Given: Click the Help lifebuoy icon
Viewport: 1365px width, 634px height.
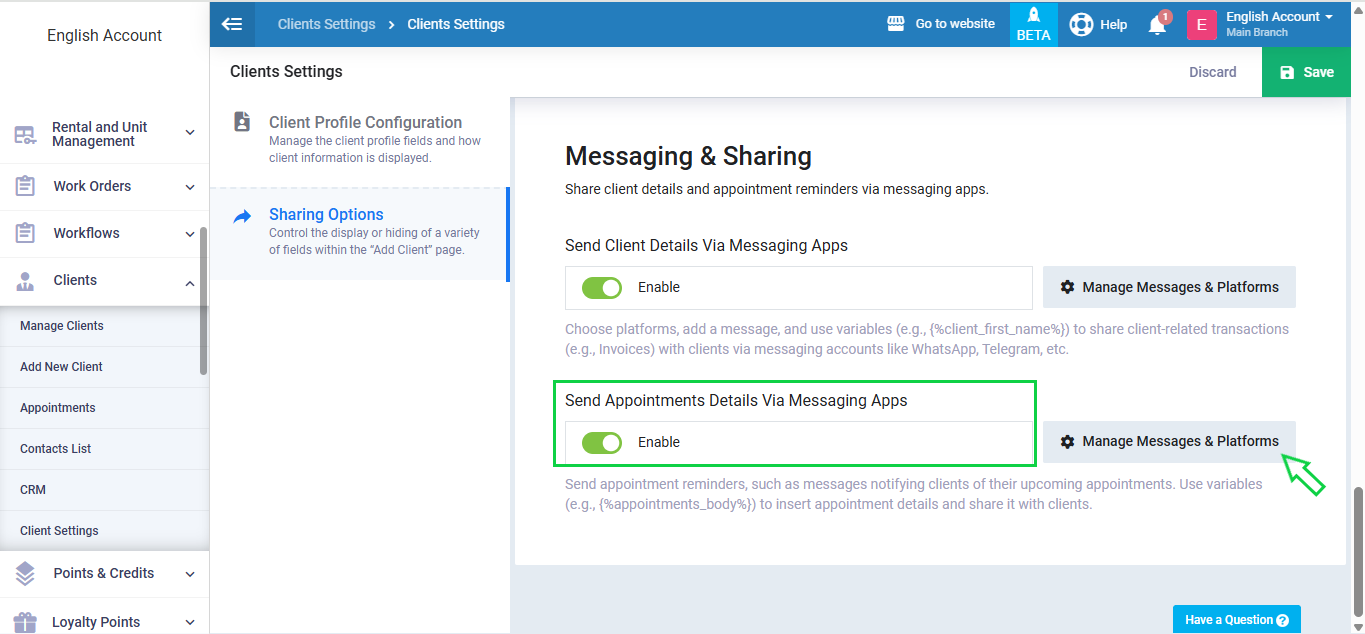Looking at the screenshot, I should [x=1080, y=24].
